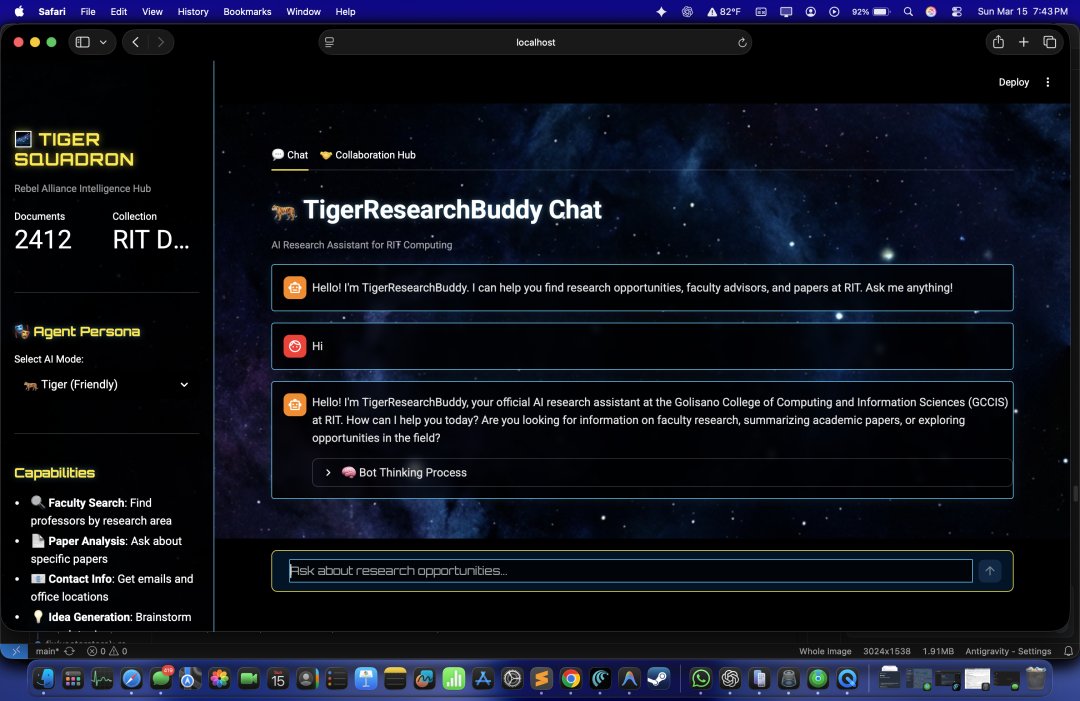The height and width of the screenshot is (701, 1080).
Task: Open Safari from the dock
Action: coord(131,679)
